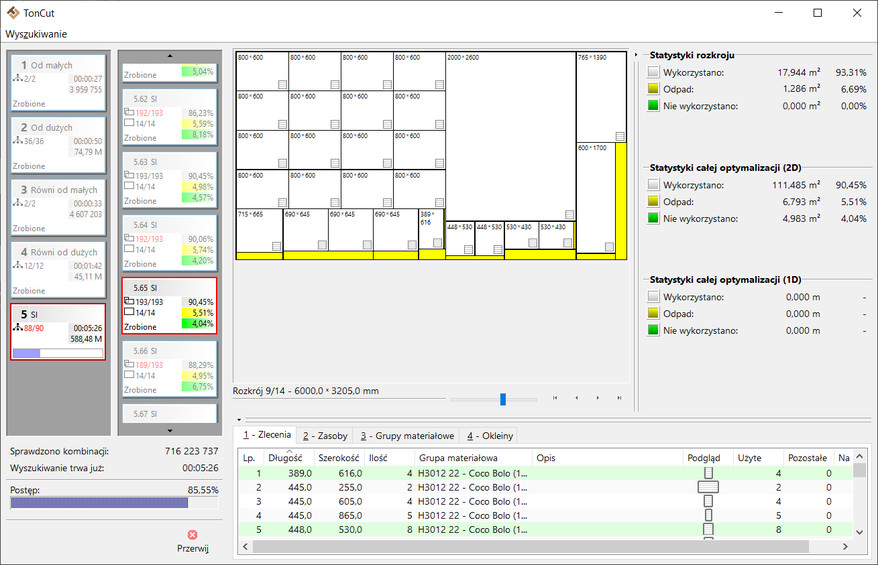Viewport: 878px width, 565px height.
Task: Click the Wykorzystano swatch box in Statystyki rozkroju
Action: (653, 72)
